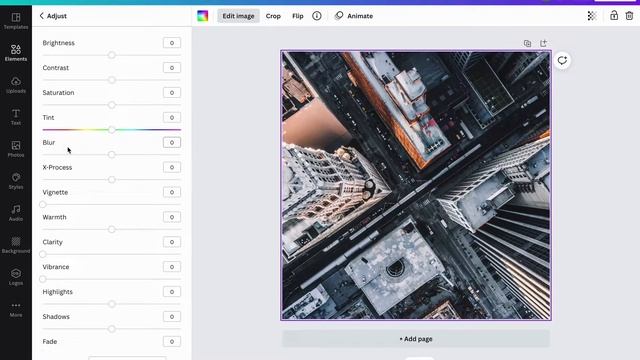
Task: Click the Highlights slider handle
Action: [111, 304]
